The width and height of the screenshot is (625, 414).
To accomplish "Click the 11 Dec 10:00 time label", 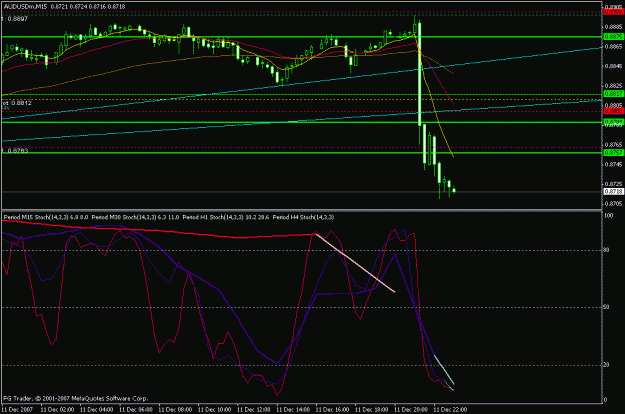I will (x=214, y=409).
